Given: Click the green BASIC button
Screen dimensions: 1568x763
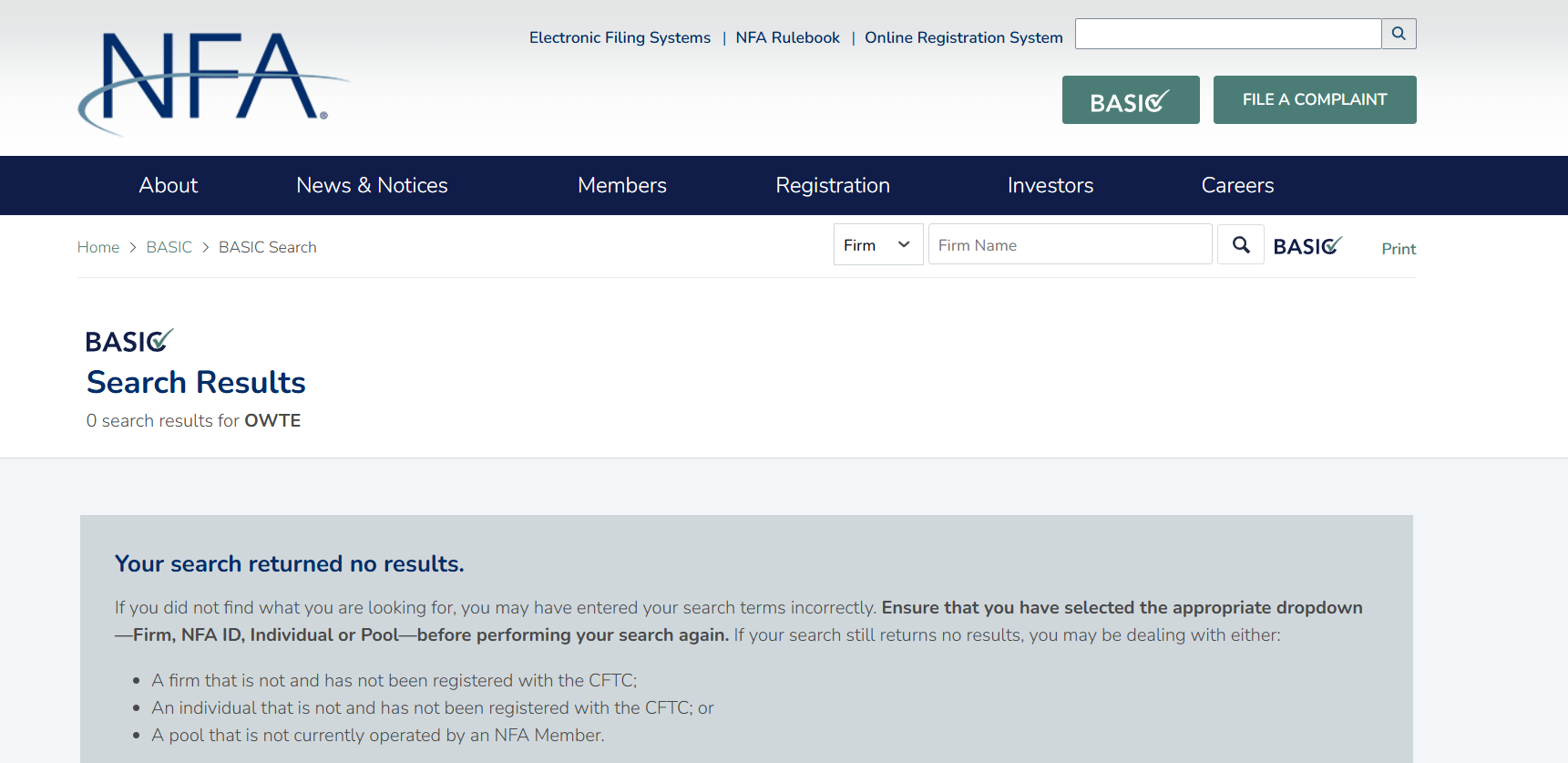Looking at the screenshot, I should pos(1131,100).
